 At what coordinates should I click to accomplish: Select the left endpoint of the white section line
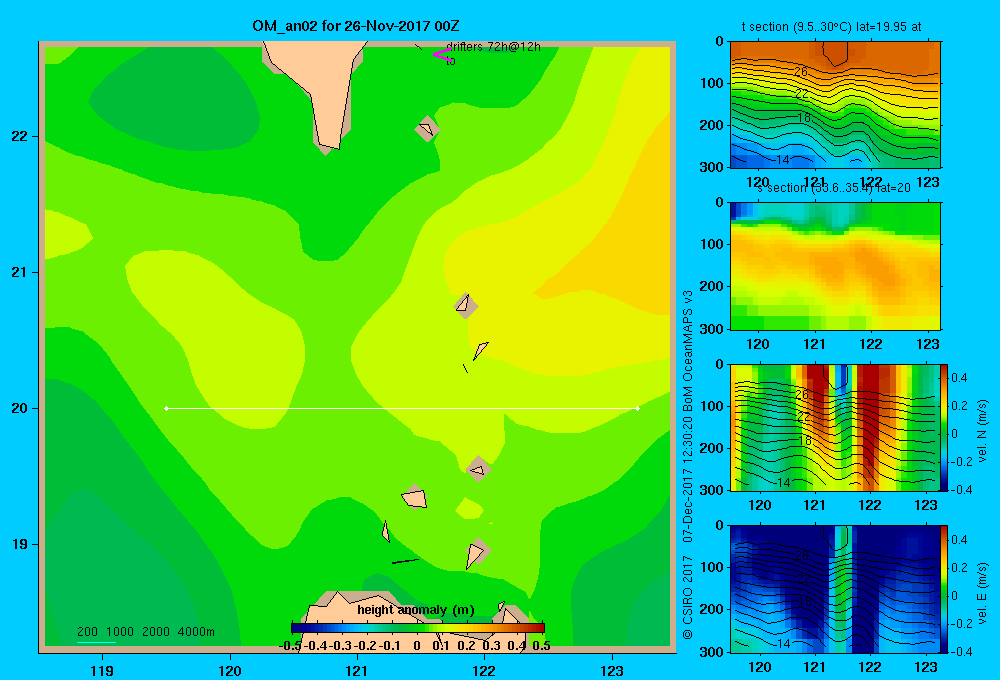[x=166, y=408]
